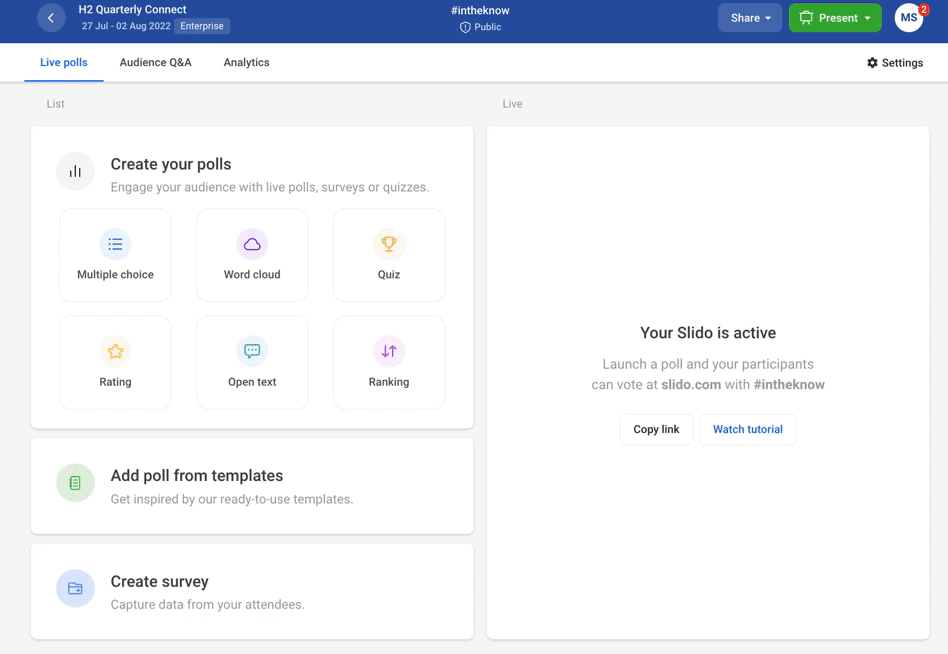Choose the Open text speech bubble icon

click(252, 351)
